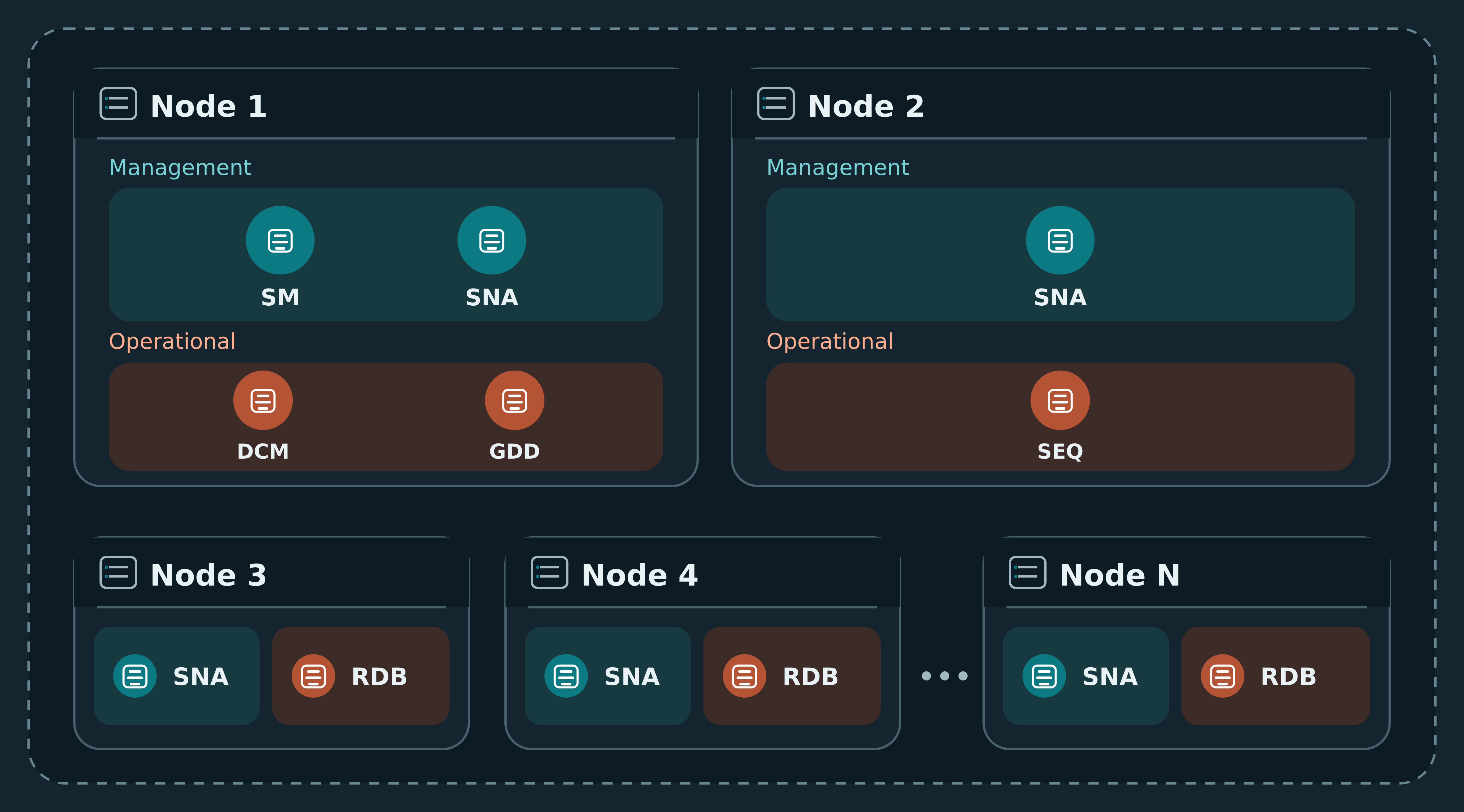This screenshot has height=812, width=1464.
Task: Click the RDB label in Node 4
Action: (x=811, y=677)
